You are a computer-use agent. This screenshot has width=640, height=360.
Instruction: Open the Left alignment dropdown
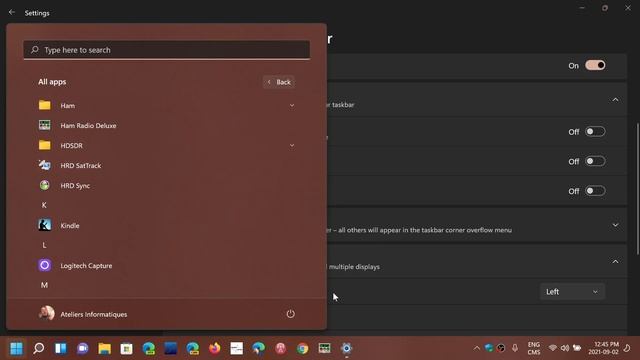tap(572, 292)
